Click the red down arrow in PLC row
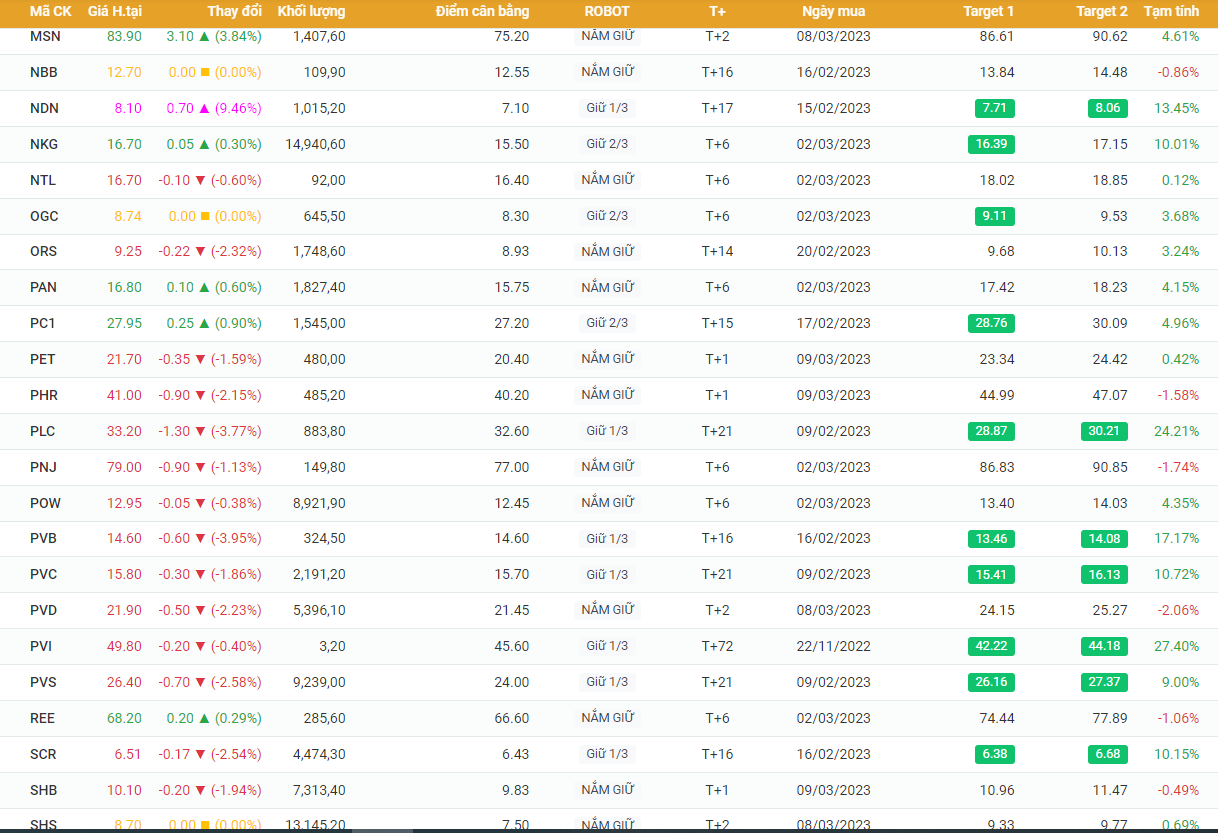This screenshot has width=1218, height=833. coord(200,431)
